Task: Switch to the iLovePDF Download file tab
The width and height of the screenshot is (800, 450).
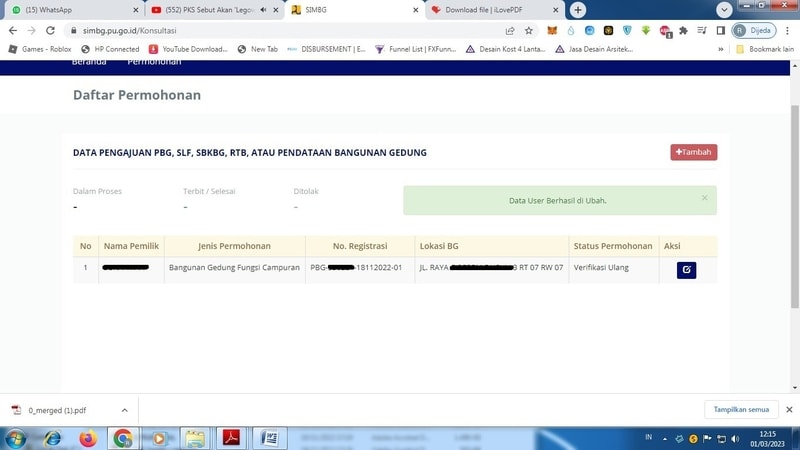Action: pos(490,9)
